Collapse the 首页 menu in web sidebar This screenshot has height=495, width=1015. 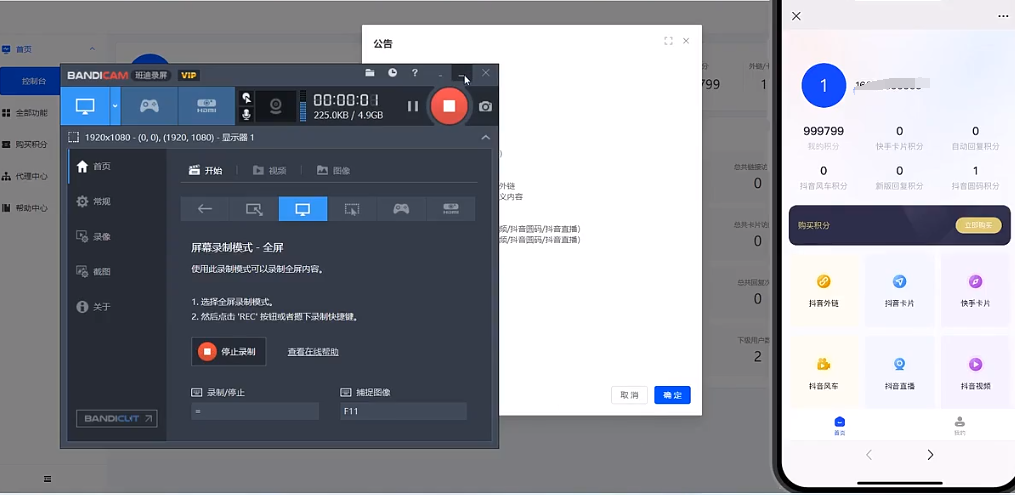click(92, 49)
